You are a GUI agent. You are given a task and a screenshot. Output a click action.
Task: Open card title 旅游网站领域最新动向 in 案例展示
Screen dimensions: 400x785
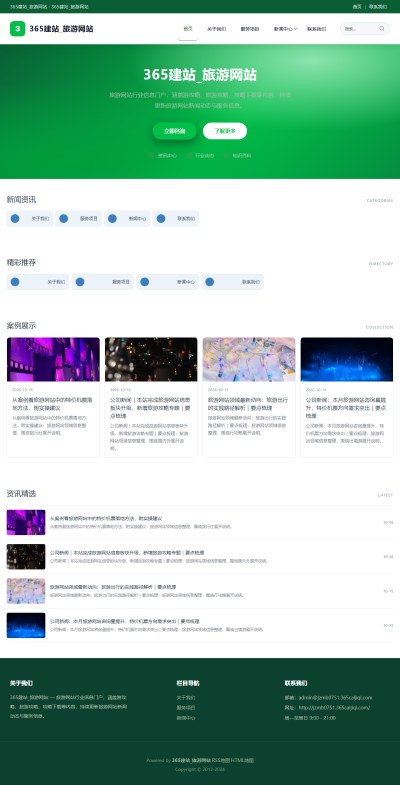click(x=248, y=404)
